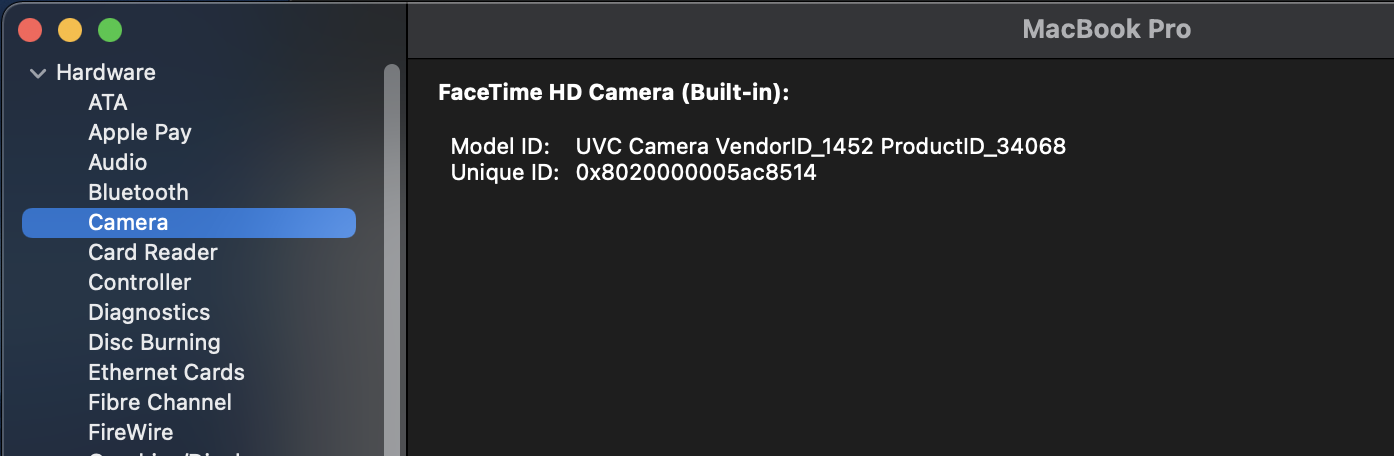Select Fibre Channel in the list
The image size is (1394, 456).
pos(160,402)
